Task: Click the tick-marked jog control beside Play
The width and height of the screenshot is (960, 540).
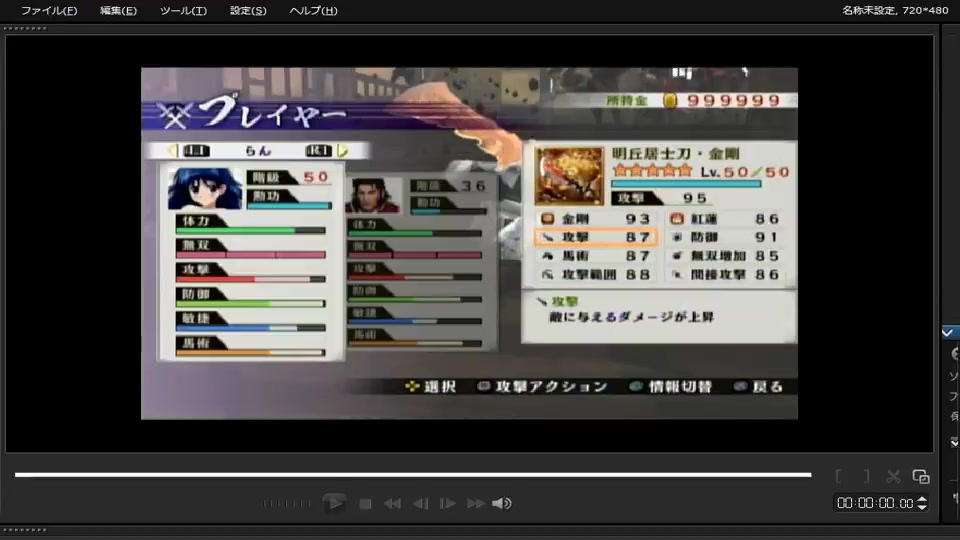Action: [x=287, y=503]
